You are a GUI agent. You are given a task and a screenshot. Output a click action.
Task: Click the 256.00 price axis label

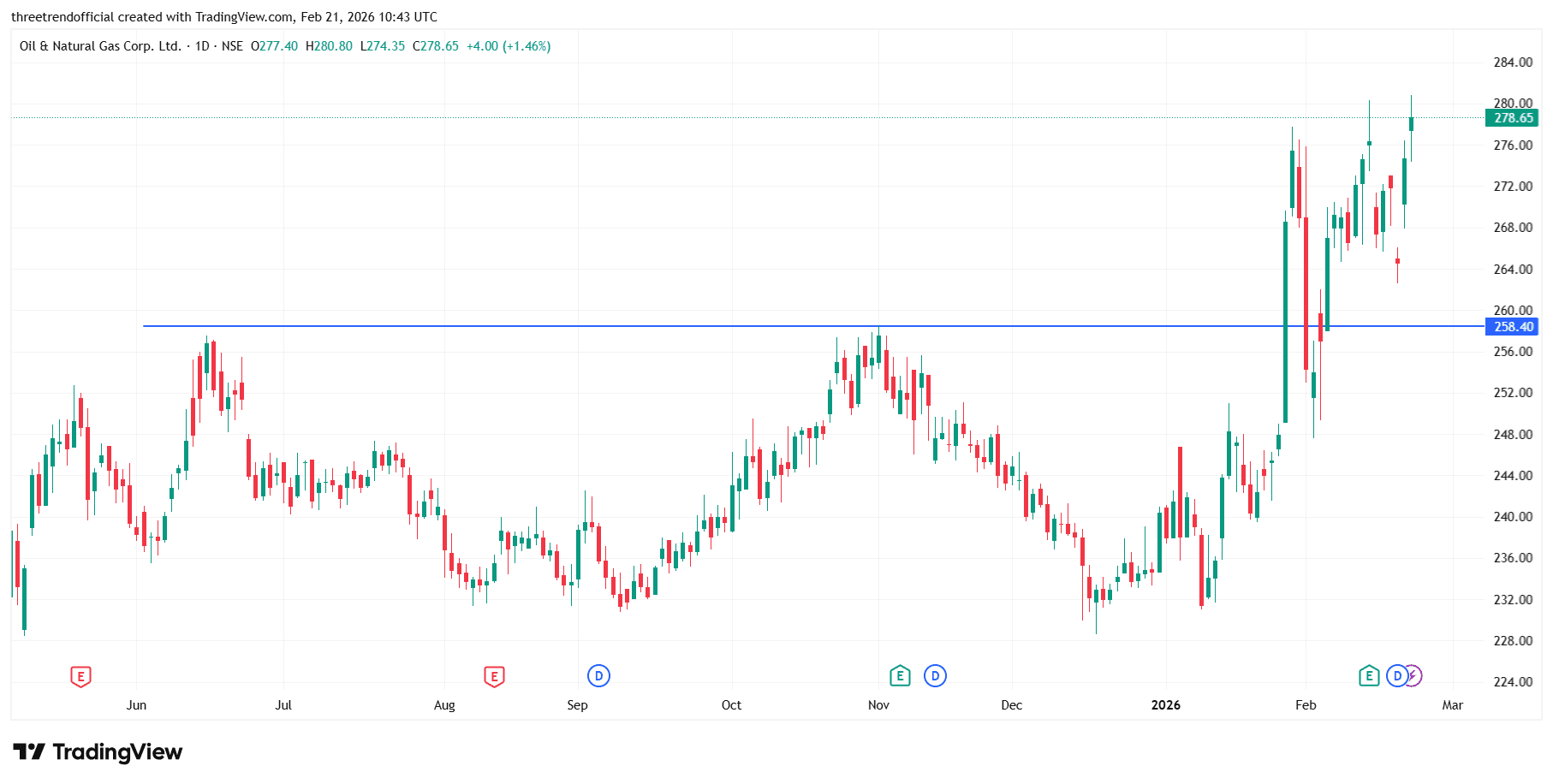click(1513, 352)
